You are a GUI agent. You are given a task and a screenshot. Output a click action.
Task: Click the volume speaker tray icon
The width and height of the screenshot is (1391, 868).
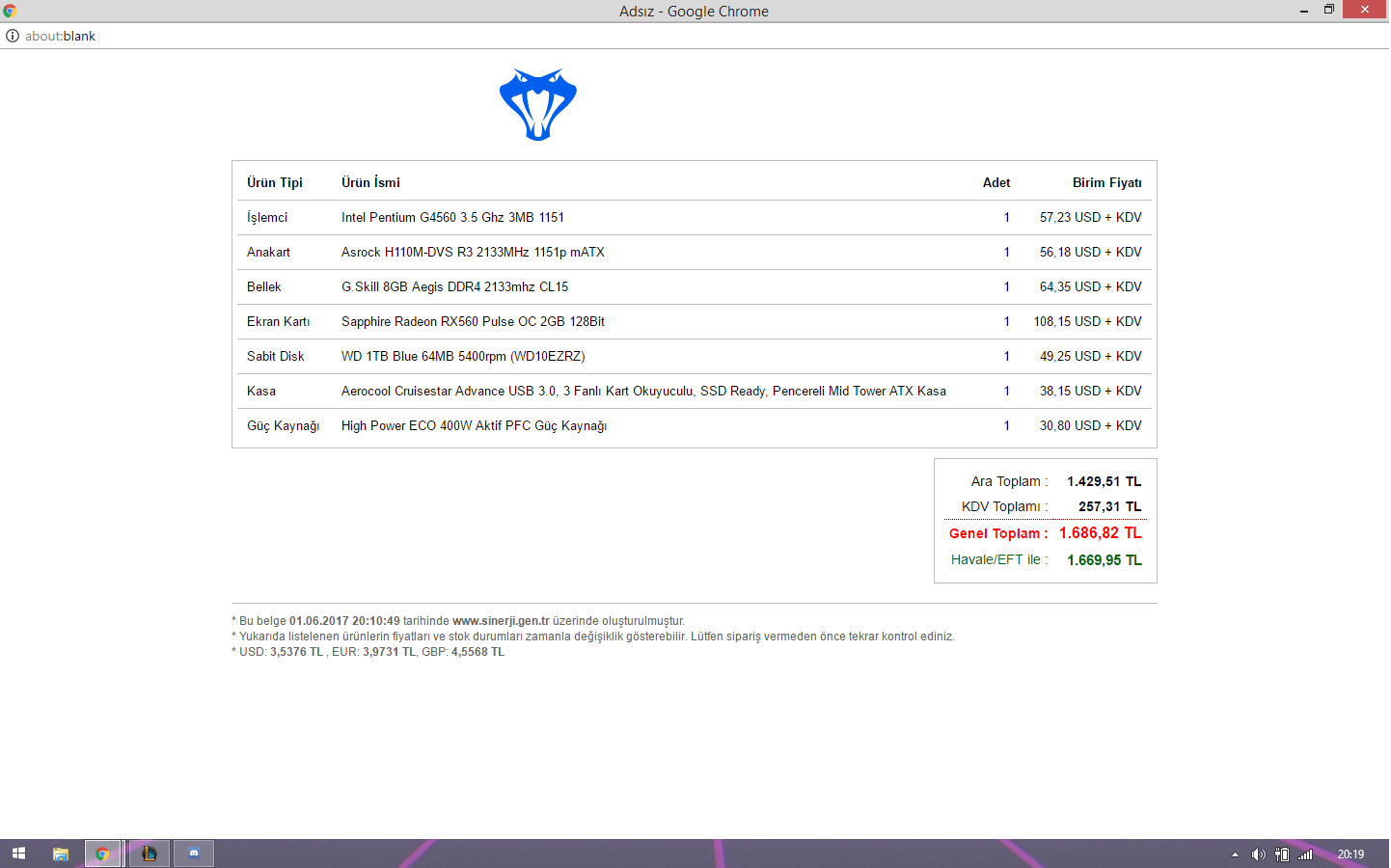(1258, 854)
